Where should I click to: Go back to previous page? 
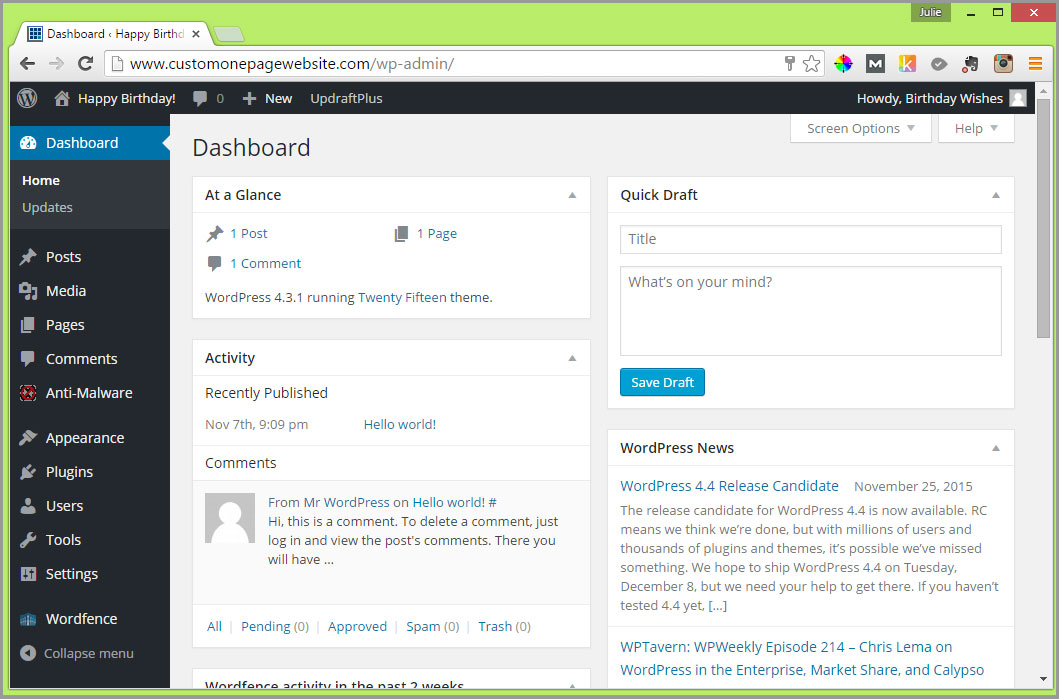pos(28,63)
